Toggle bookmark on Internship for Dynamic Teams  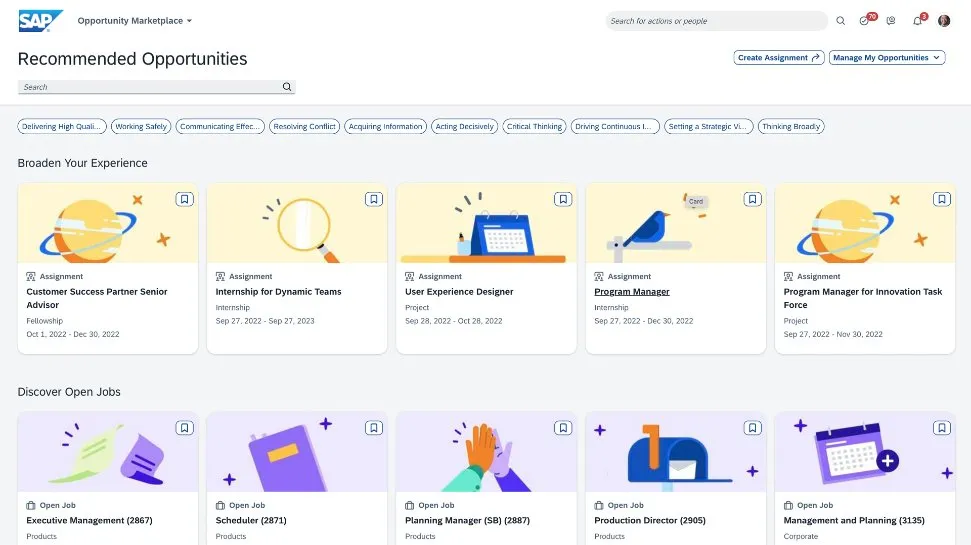pos(373,199)
